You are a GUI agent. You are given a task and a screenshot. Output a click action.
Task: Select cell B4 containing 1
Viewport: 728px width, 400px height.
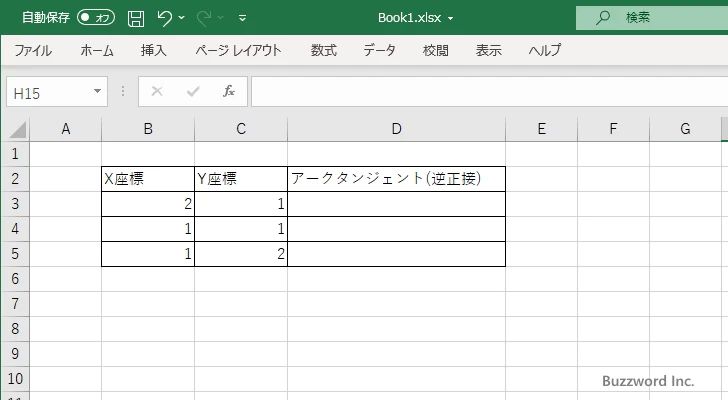click(148, 229)
